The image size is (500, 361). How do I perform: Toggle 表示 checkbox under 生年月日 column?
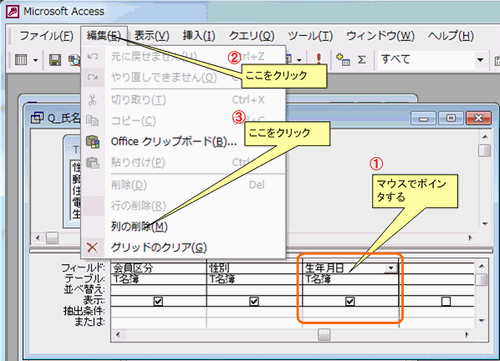[x=350, y=301]
